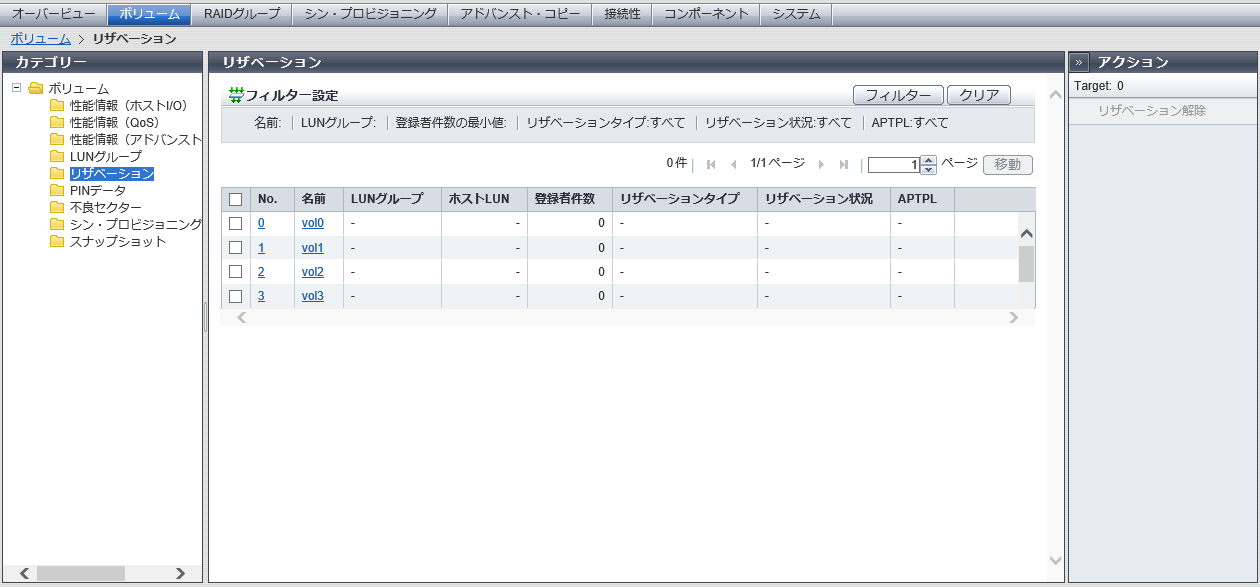Click the page number input field
The image size is (1260, 587).
pyautogui.click(x=893, y=165)
